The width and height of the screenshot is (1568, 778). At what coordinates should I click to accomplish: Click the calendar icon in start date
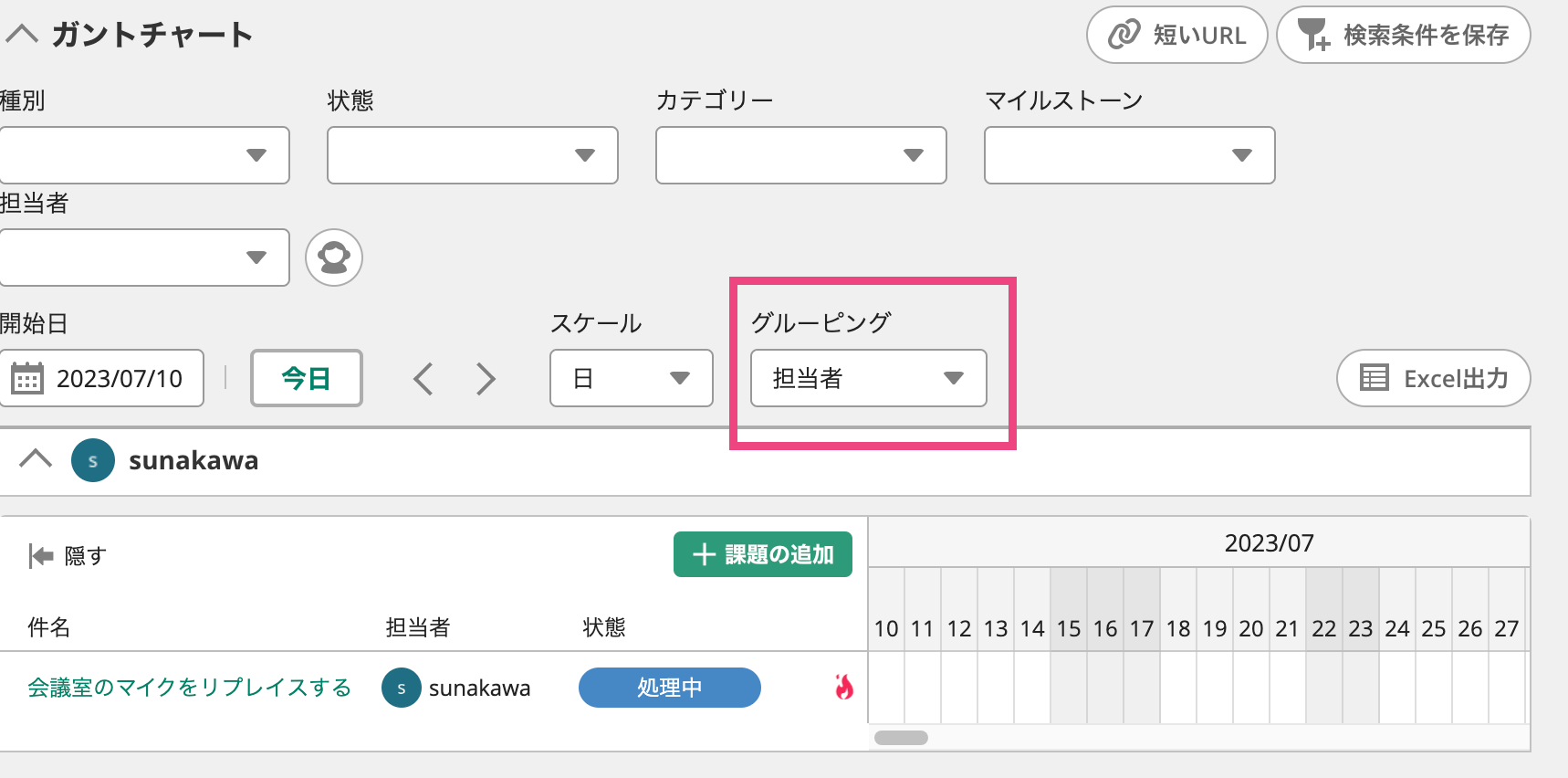[x=27, y=378]
